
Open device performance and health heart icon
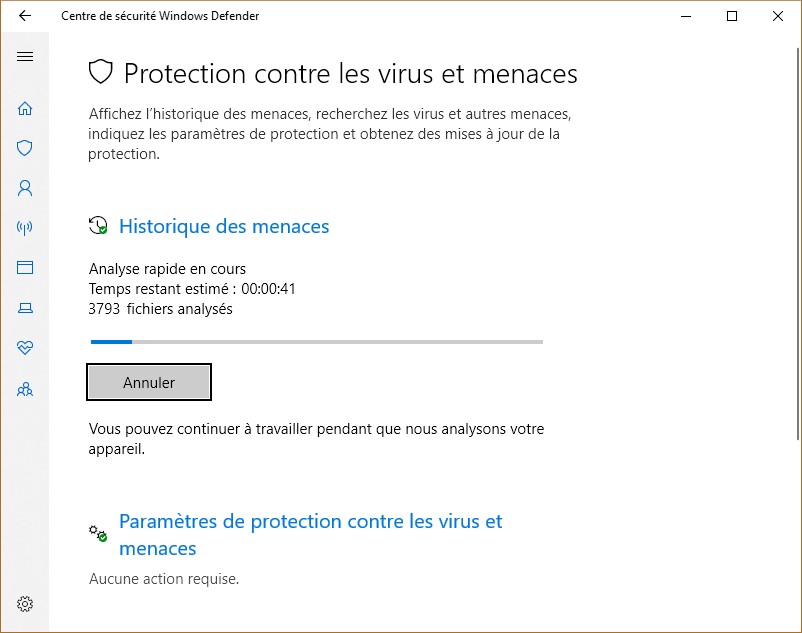click(x=25, y=348)
